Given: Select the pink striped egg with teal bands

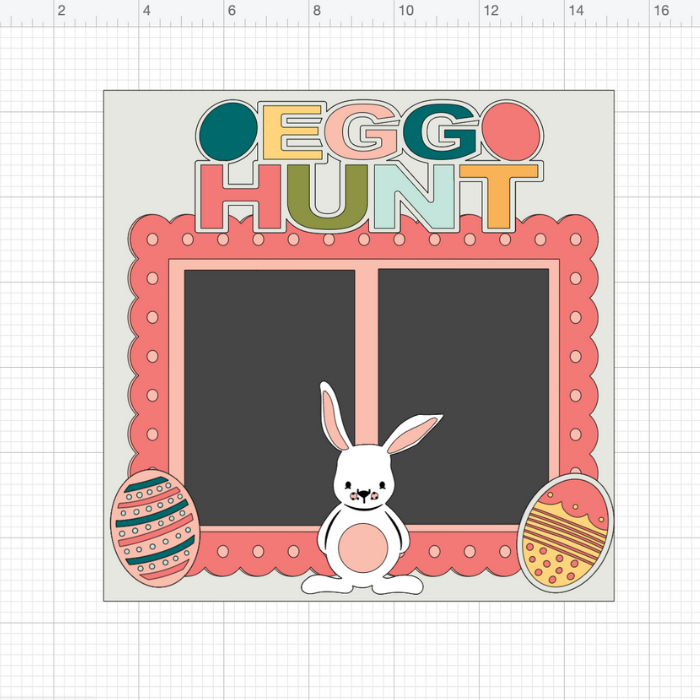Looking at the screenshot, I should click(x=154, y=528).
